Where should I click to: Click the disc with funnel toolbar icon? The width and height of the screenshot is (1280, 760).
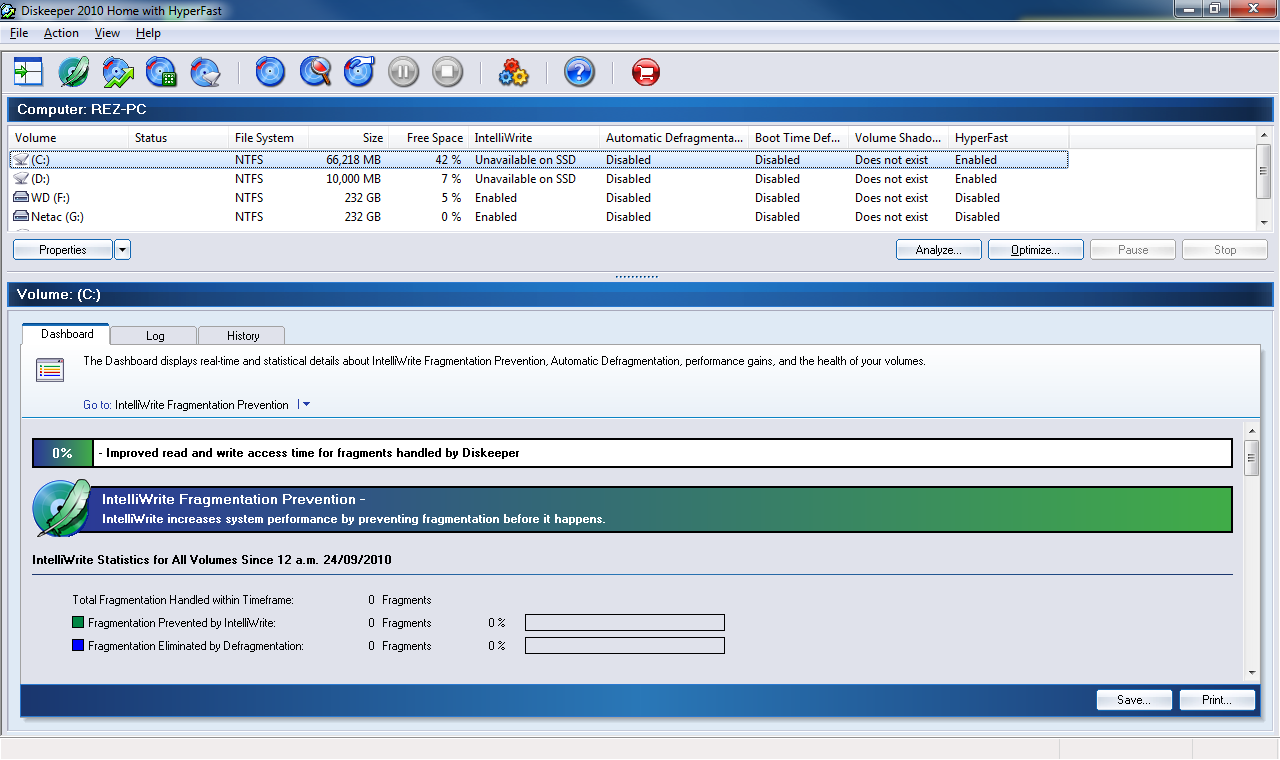click(x=206, y=72)
